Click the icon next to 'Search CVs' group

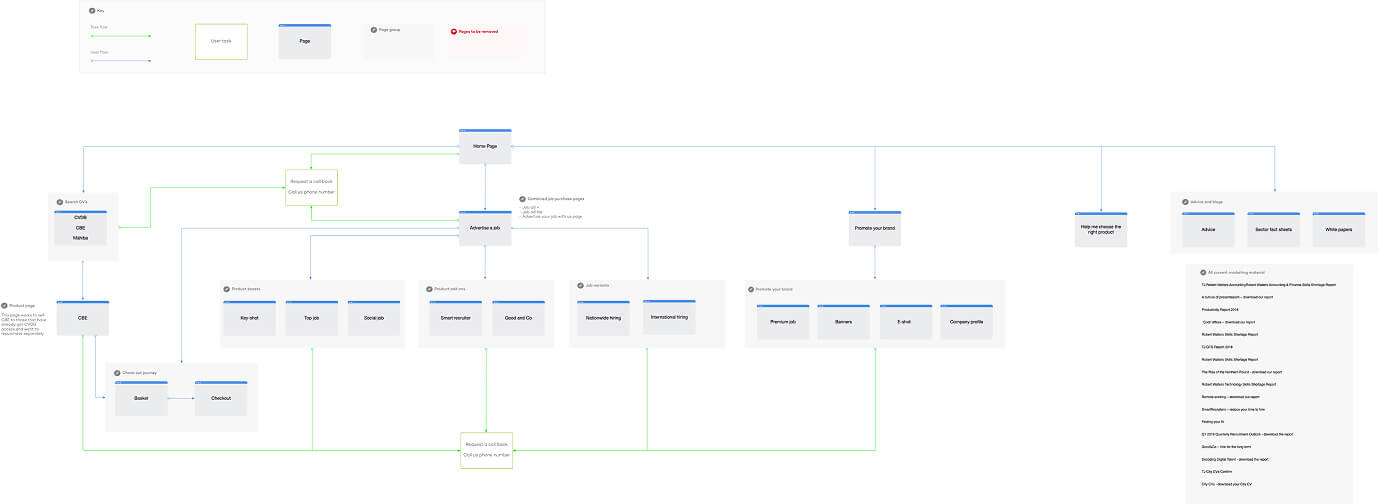click(x=58, y=201)
